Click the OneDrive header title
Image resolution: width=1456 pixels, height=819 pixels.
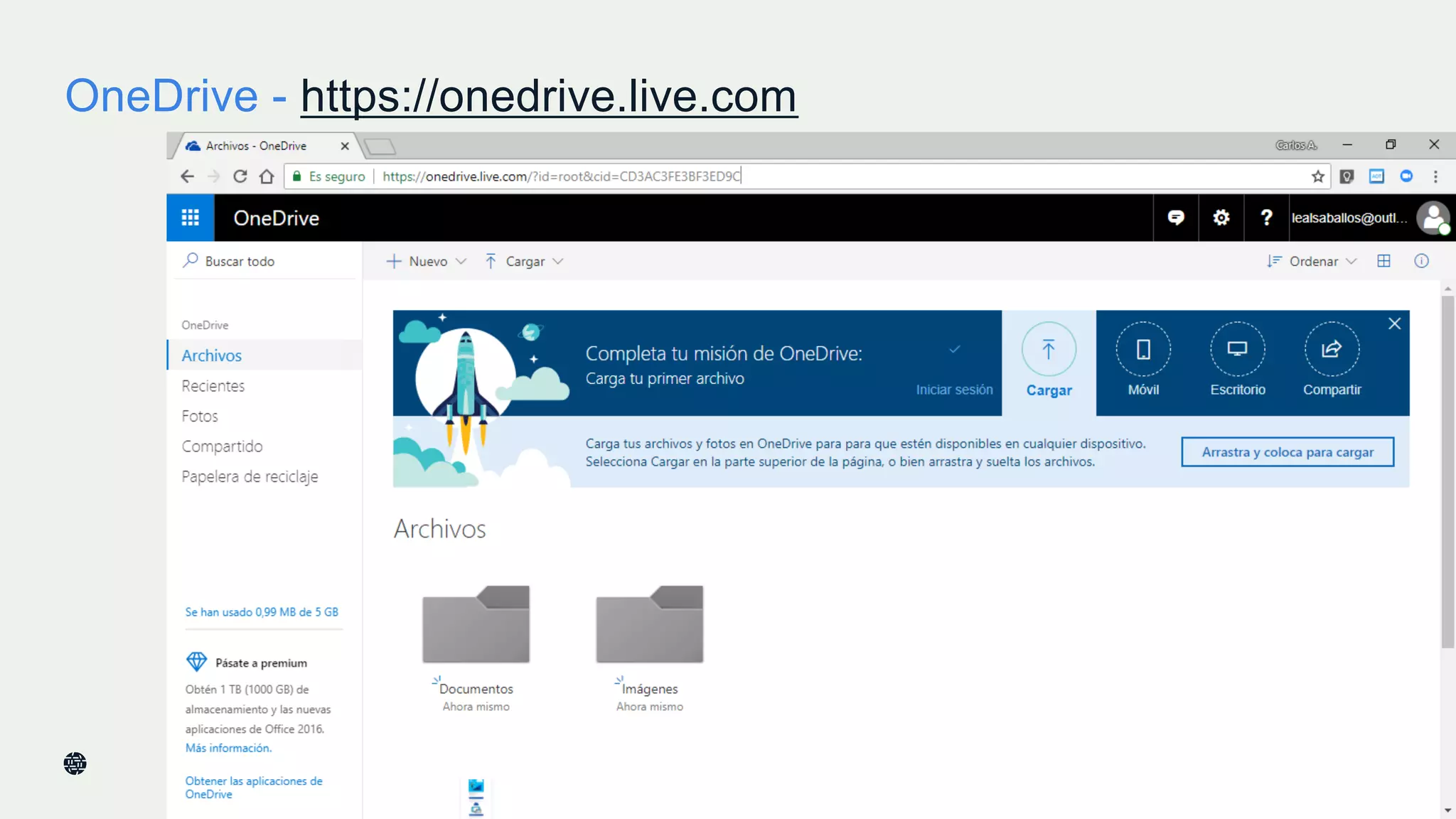click(276, 218)
